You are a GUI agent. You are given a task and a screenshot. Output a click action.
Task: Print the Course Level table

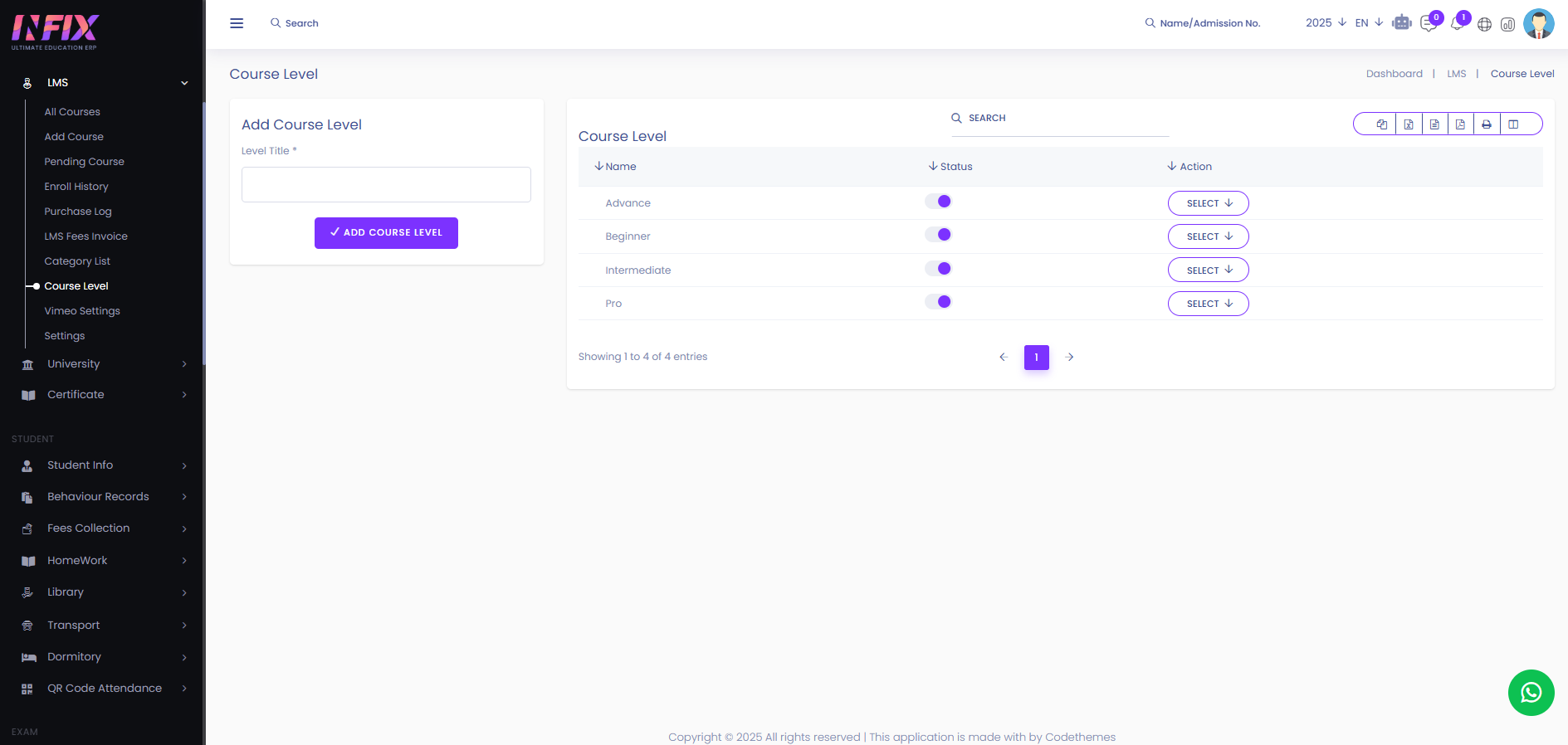click(x=1487, y=124)
